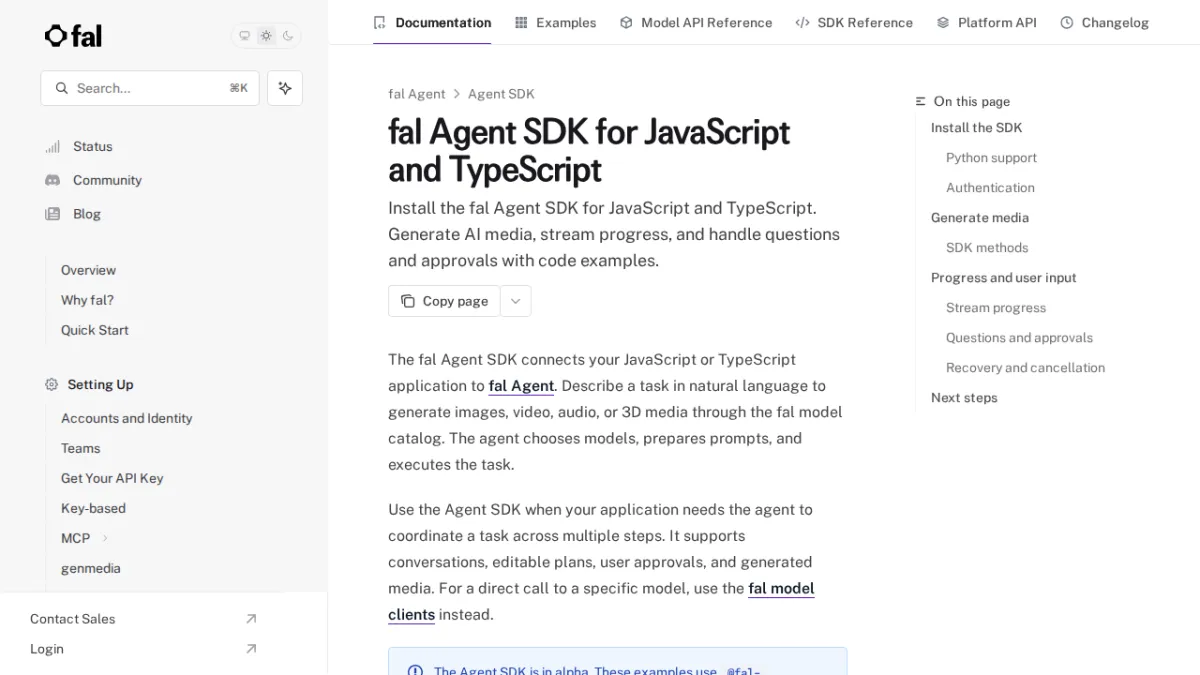This screenshot has width=1200, height=675.
Task: Open Accounts and Identity page
Action: (127, 418)
